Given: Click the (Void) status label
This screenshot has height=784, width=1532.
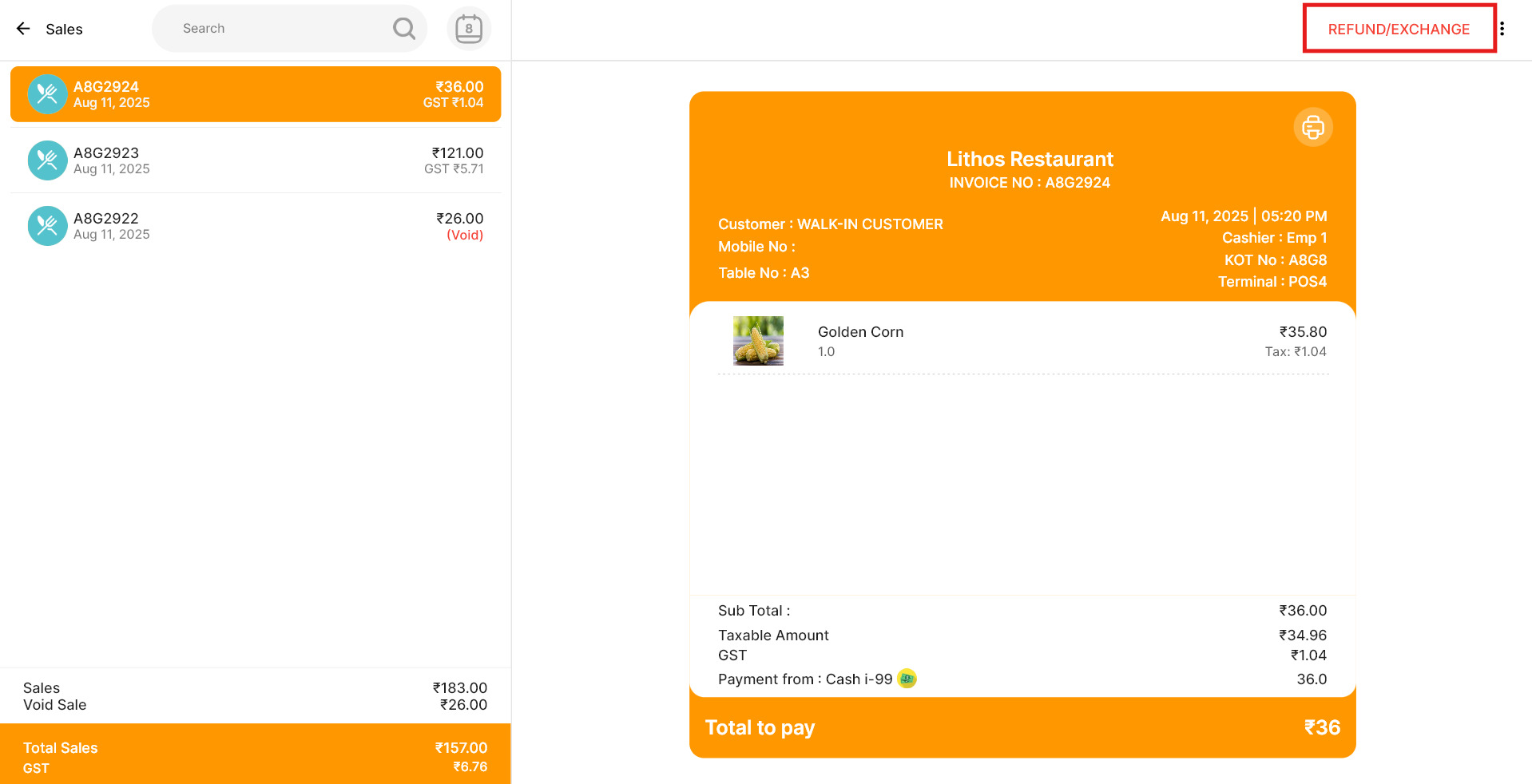Looking at the screenshot, I should tap(465, 235).
